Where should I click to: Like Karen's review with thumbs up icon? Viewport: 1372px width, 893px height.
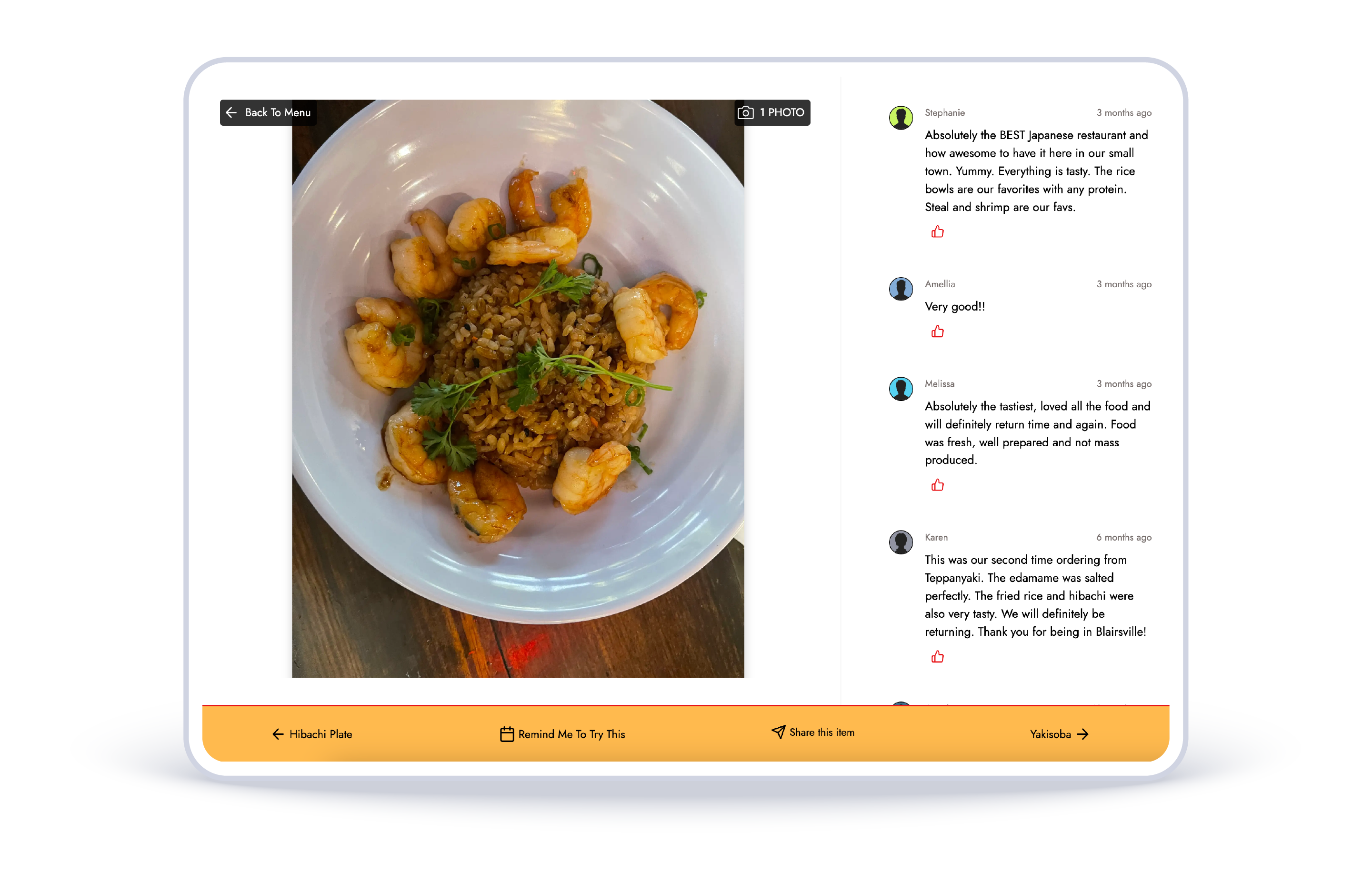(937, 657)
